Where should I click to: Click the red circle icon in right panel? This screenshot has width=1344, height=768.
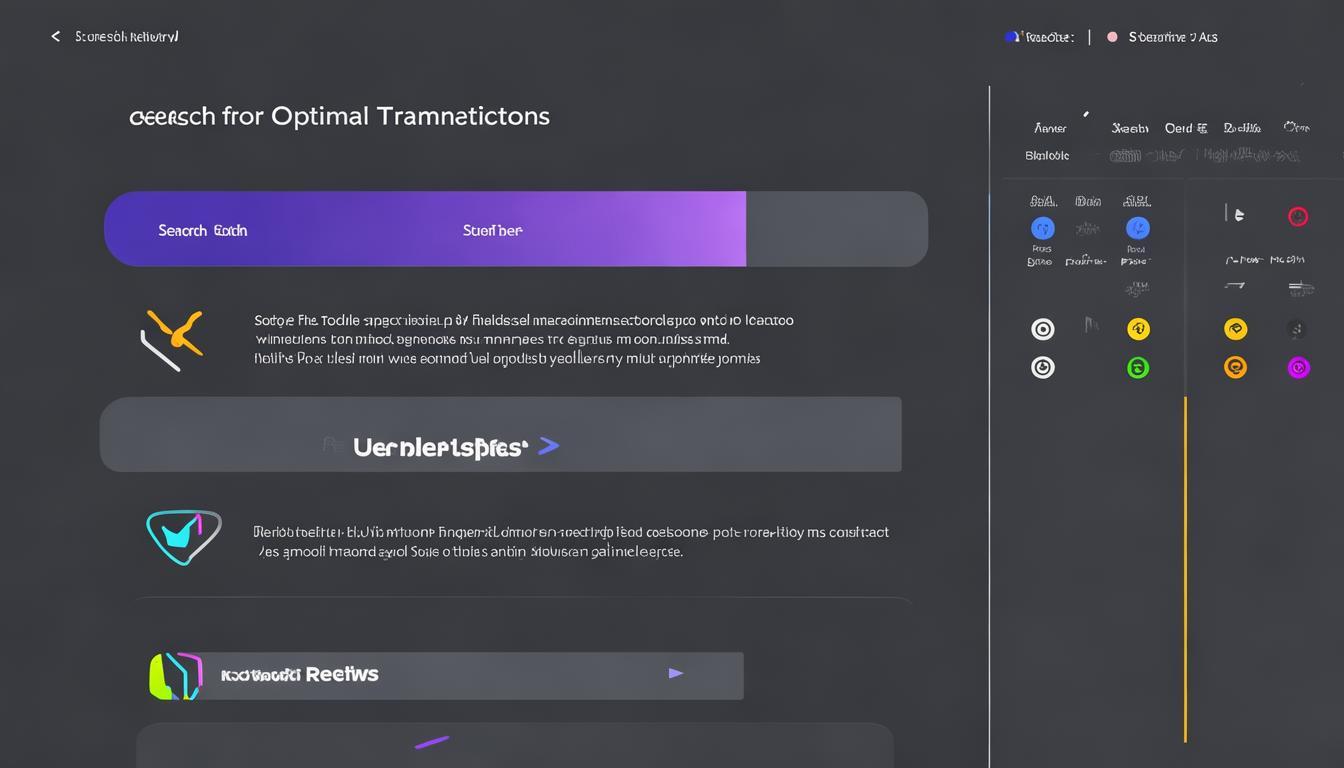tap(1298, 216)
